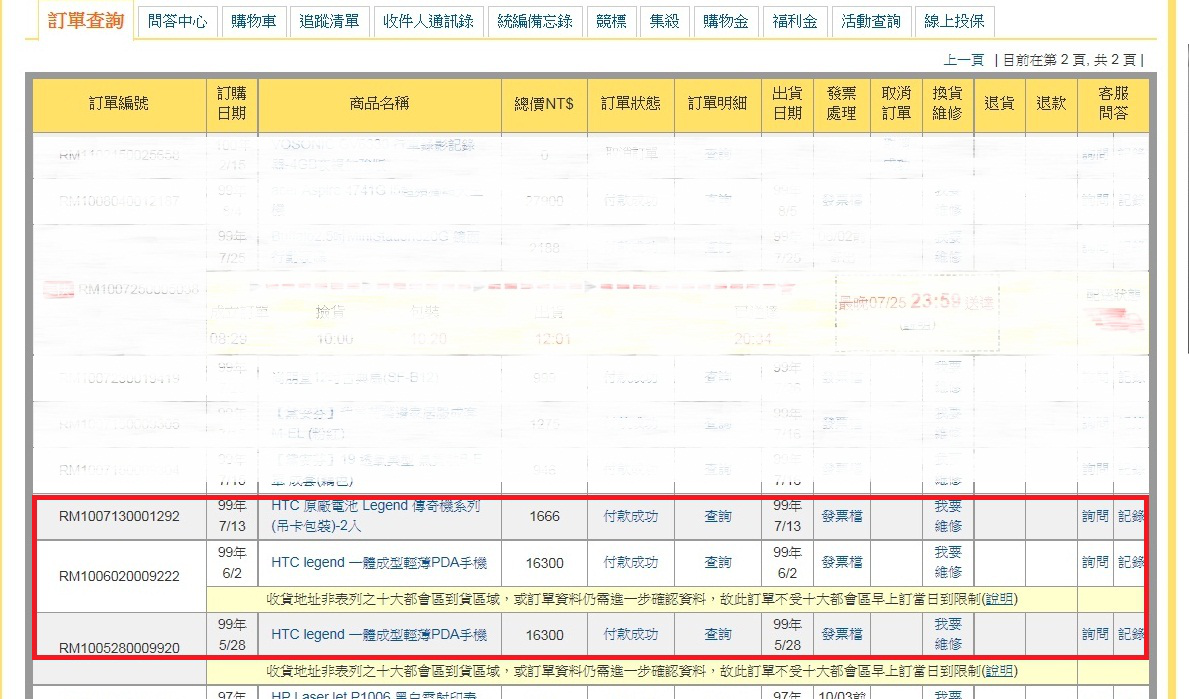Open HTC legend product link for 6/2 order
The image size is (1189, 699).
[x=379, y=563]
